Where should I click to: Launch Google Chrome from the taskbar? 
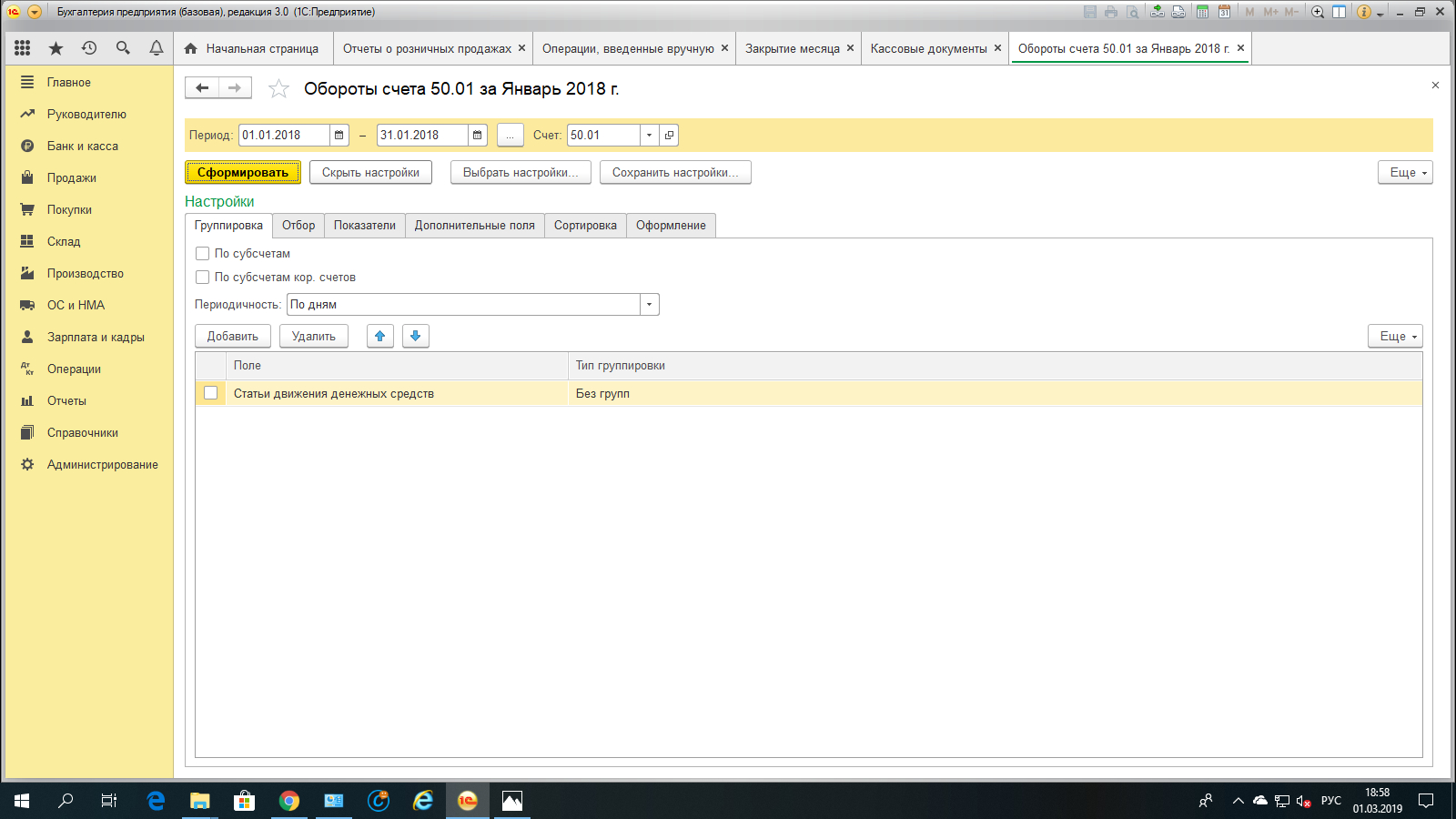pyautogui.click(x=289, y=801)
